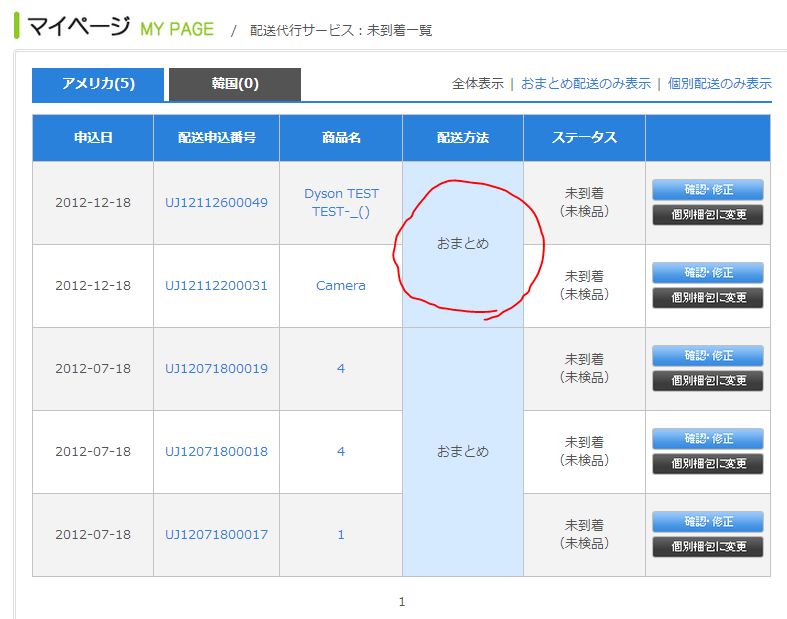Screen dimensions: 787x619
Task: Select the page number 1
Action: tap(402, 602)
